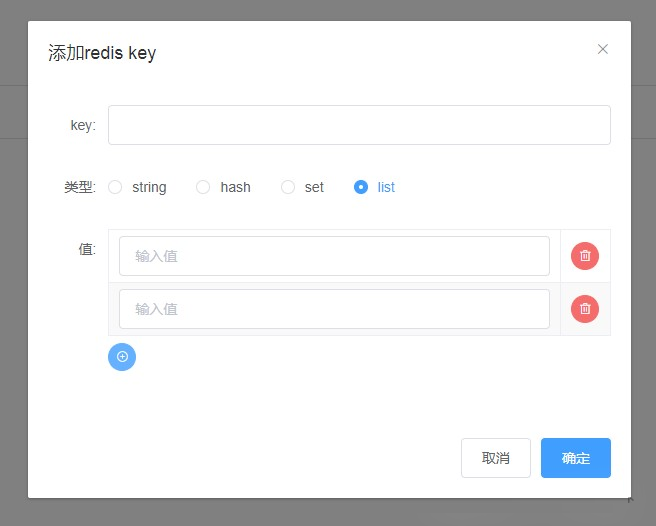Select the hash type radio circle
This screenshot has height=526, width=656.
click(203, 187)
